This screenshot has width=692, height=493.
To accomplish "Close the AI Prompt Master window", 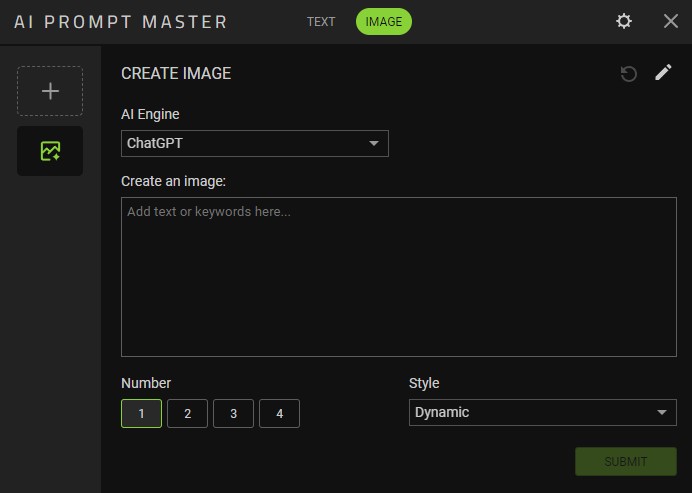I will tap(671, 21).
